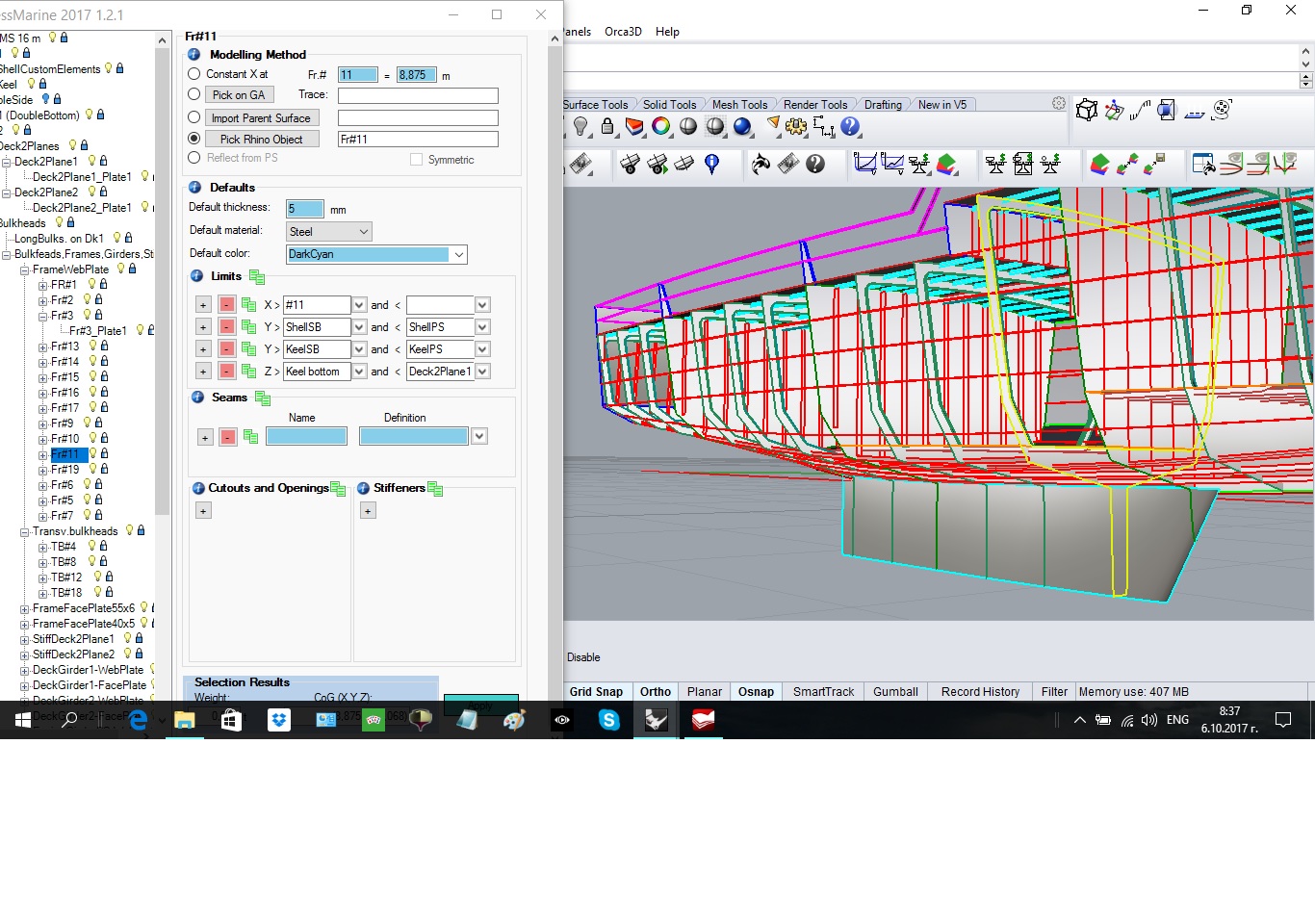Image resolution: width=1315 pixels, height=924 pixels.
Task: Click the Pick on GA button
Action: [239, 95]
